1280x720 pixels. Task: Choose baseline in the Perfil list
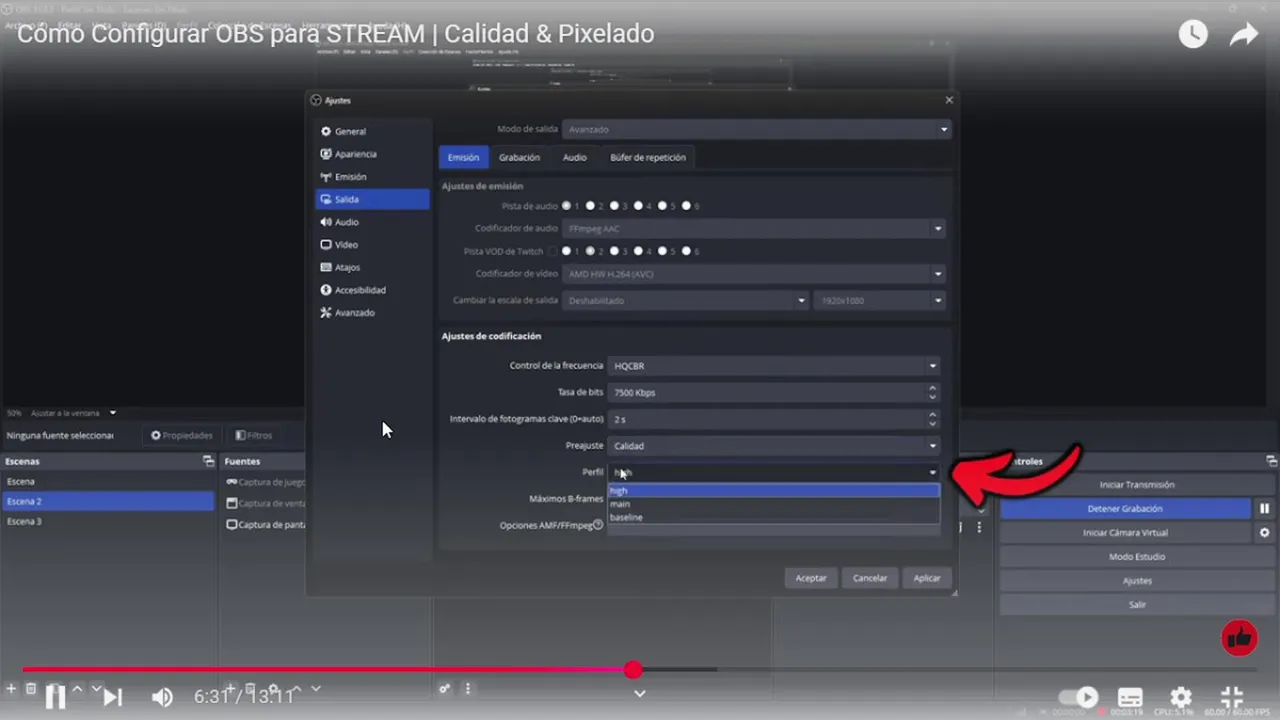tap(774, 517)
